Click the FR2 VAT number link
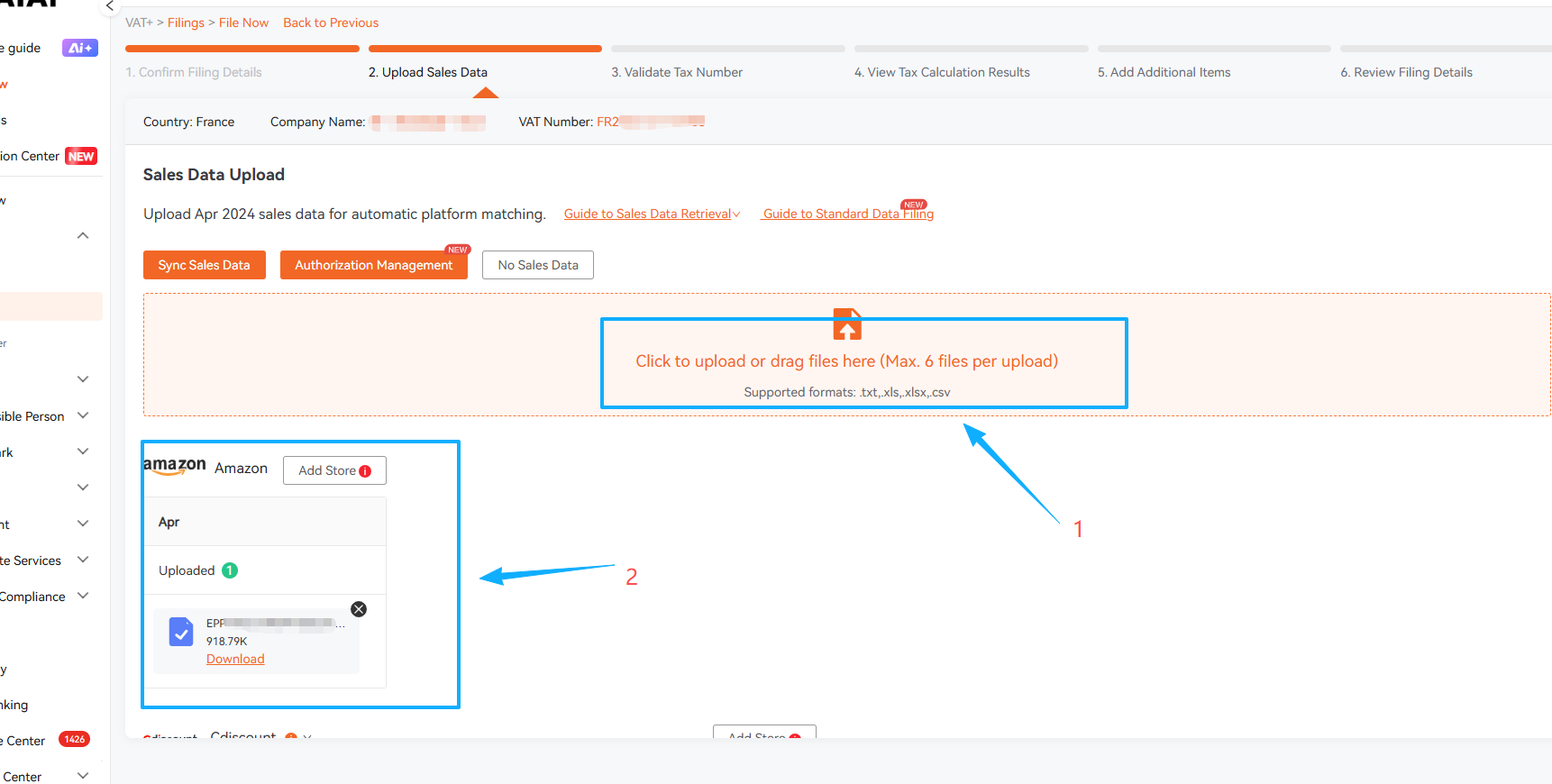Viewport: 1552px width, 784px height. click(x=650, y=122)
